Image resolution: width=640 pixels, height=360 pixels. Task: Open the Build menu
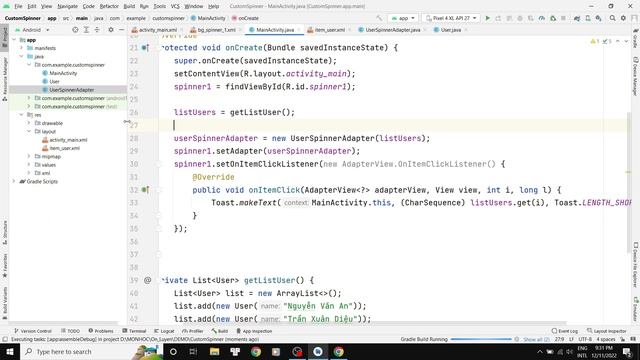[129, 6]
